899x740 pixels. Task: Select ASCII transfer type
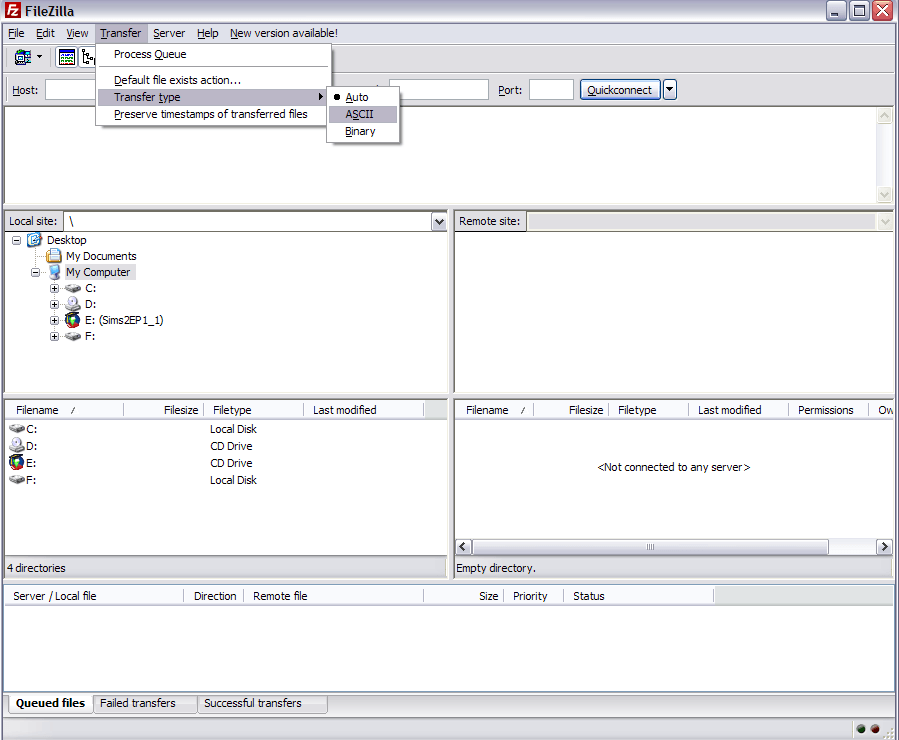pos(363,114)
